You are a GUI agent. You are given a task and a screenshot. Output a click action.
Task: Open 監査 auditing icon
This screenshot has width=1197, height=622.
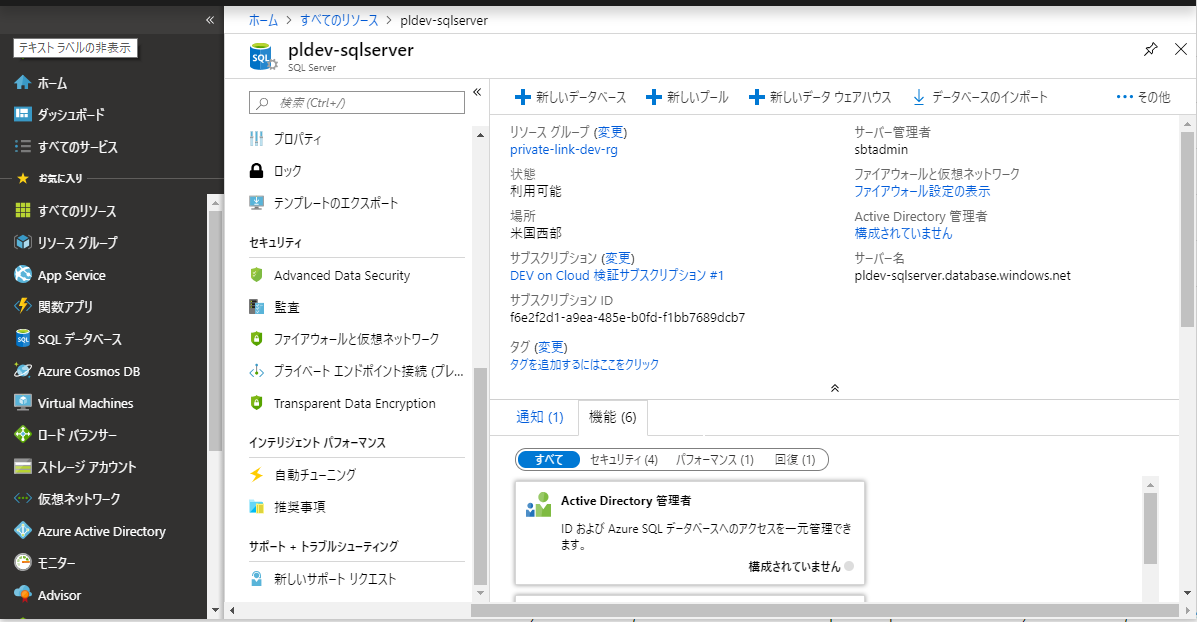(x=256, y=307)
